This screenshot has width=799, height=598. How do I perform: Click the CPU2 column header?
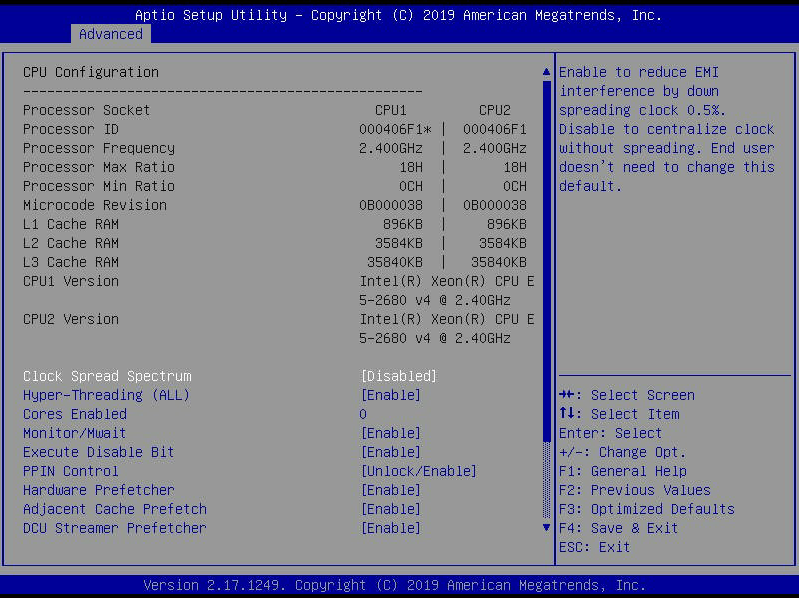tap(494, 110)
